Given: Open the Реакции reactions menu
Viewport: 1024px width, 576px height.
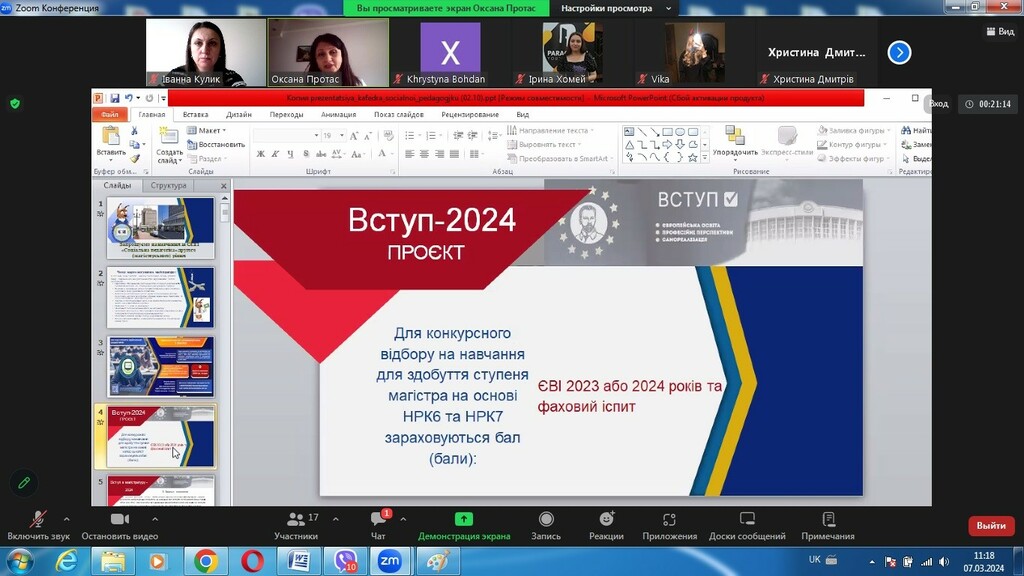Looking at the screenshot, I should point(606,520).
